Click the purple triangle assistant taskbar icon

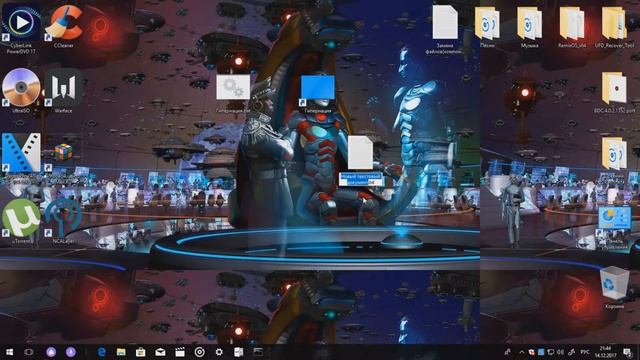(x=51, y=352)
